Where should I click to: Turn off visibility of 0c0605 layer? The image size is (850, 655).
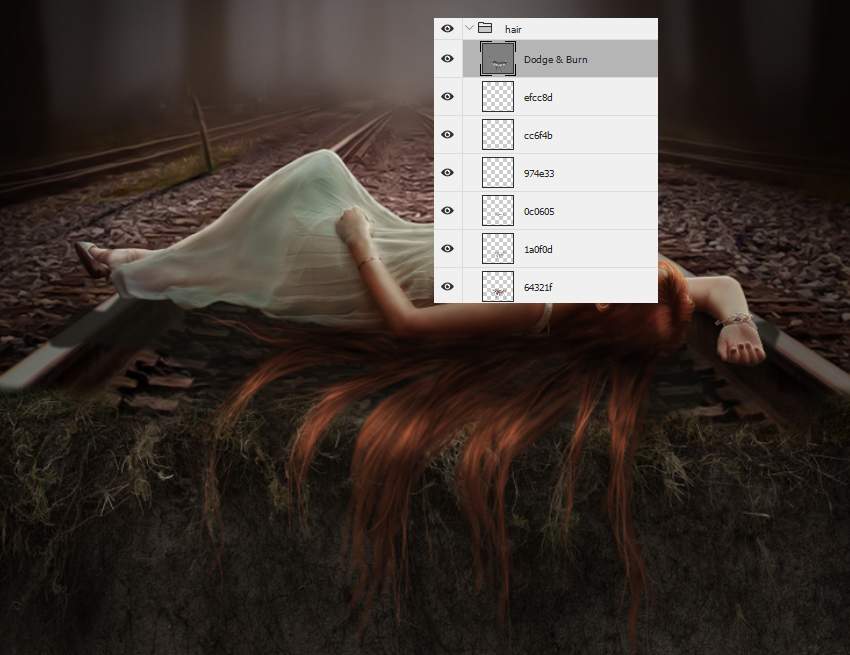point(447,211)
